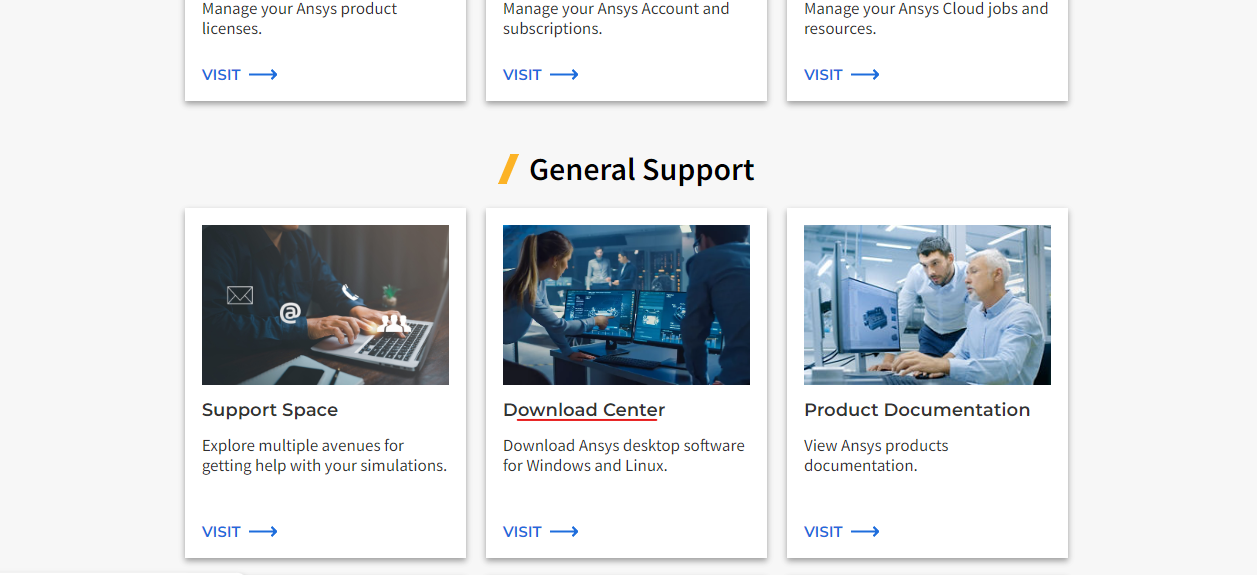Click the arrow icon in the Cloud jobs card
The image size is (1257, 575).
(x=865, y=75)
